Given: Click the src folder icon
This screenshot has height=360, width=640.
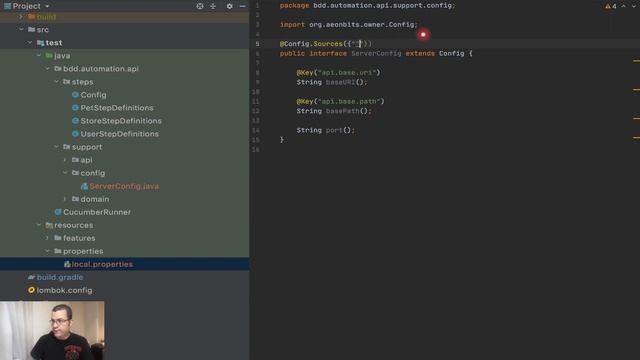Looking at the screenshot, I should pyautogui.click(x=31, y=29).
